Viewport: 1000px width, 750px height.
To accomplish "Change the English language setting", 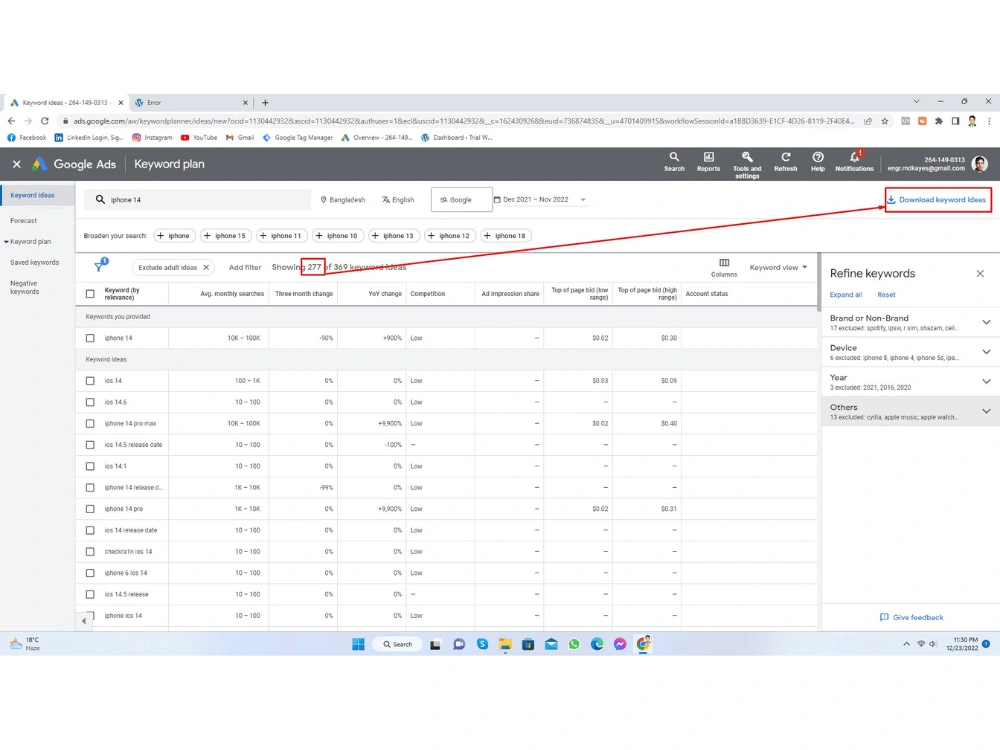I will 398,200.
